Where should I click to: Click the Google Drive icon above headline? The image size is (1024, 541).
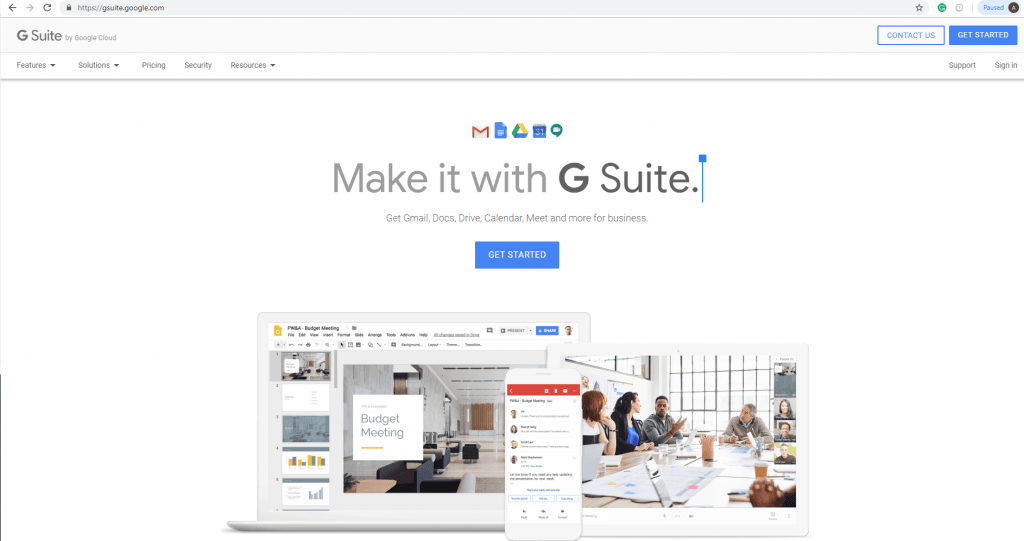click(520, 131)
